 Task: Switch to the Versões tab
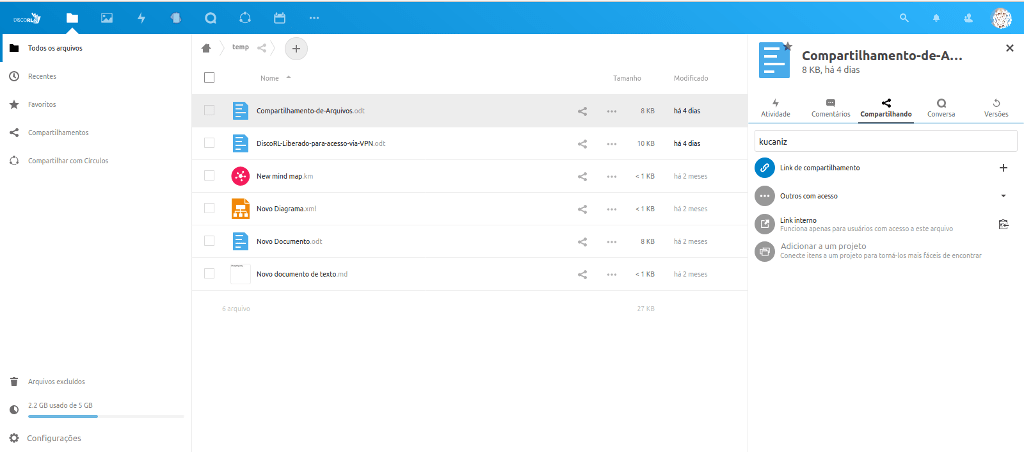996,108
